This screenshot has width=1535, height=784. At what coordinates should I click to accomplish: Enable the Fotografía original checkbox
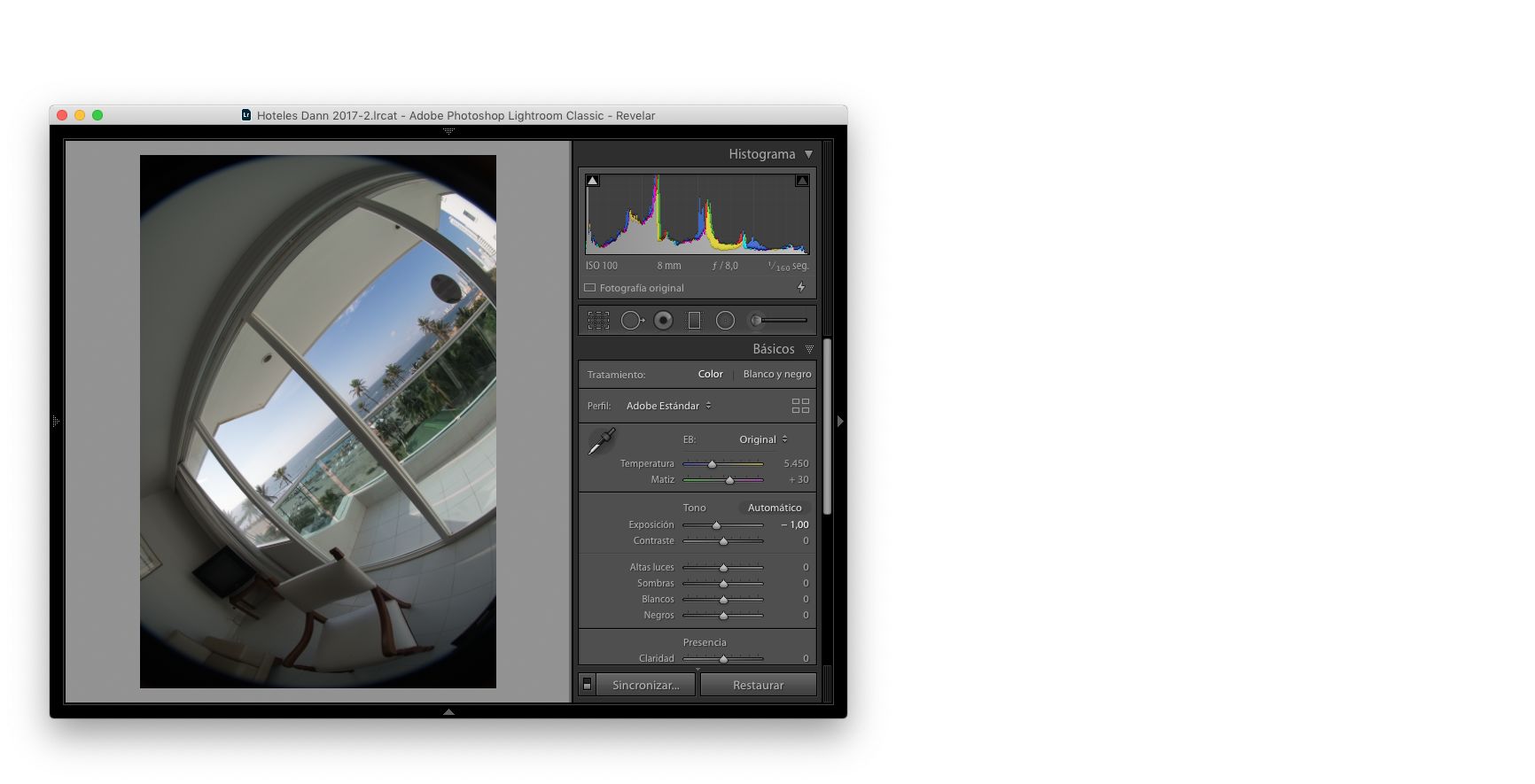tap(589, 288)
